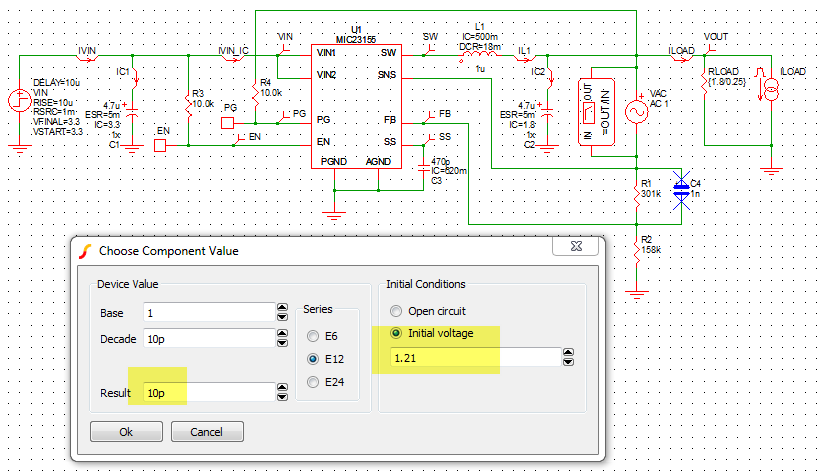819x472 pixels.
Task: Select the MIC23155 U1 chip symbol
Action: pos(356,107)
